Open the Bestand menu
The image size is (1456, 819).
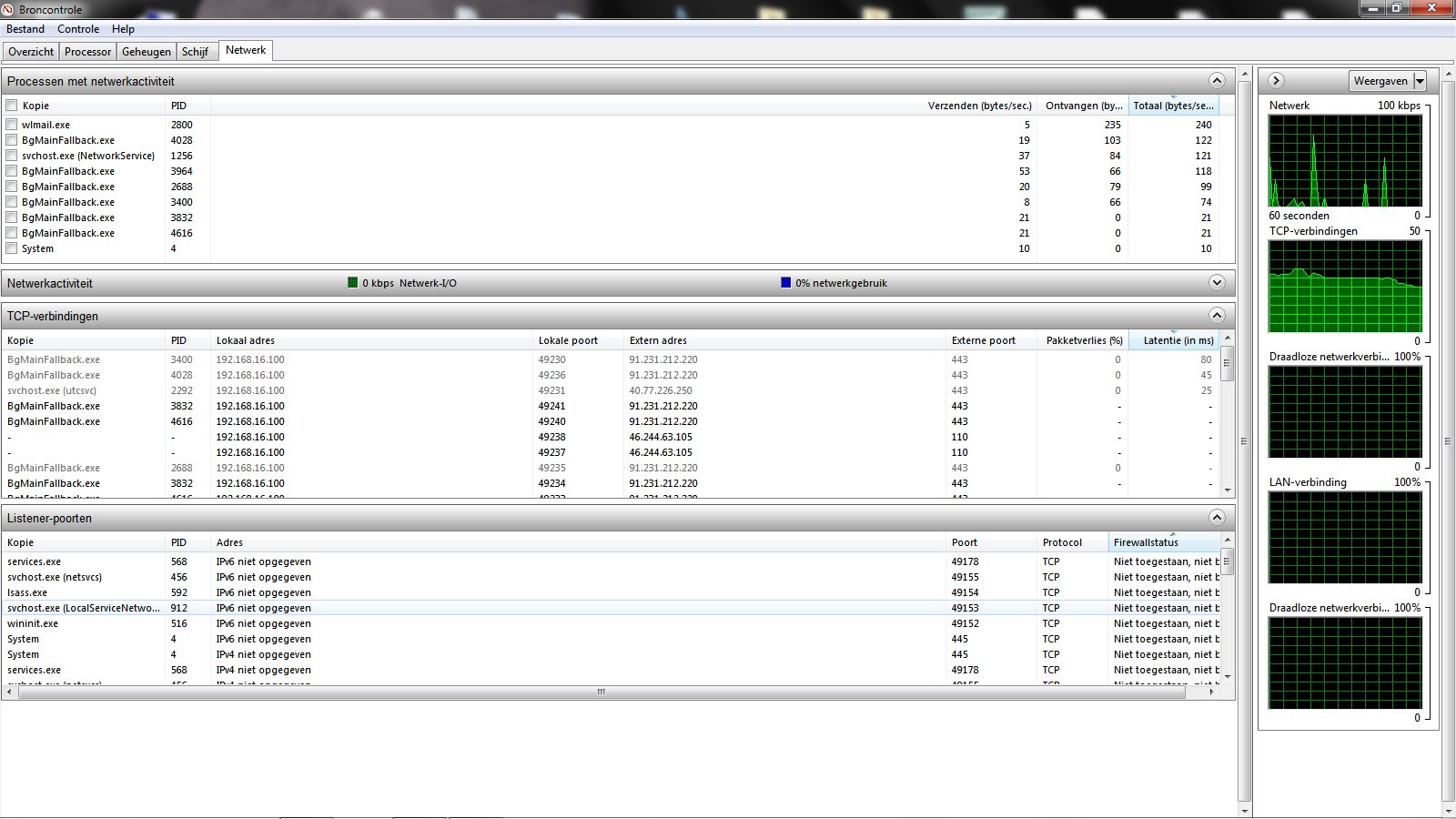coord(25,29)
